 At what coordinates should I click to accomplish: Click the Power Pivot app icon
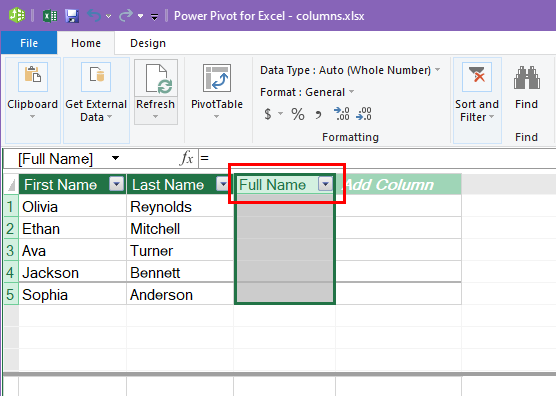coord(17,16)
